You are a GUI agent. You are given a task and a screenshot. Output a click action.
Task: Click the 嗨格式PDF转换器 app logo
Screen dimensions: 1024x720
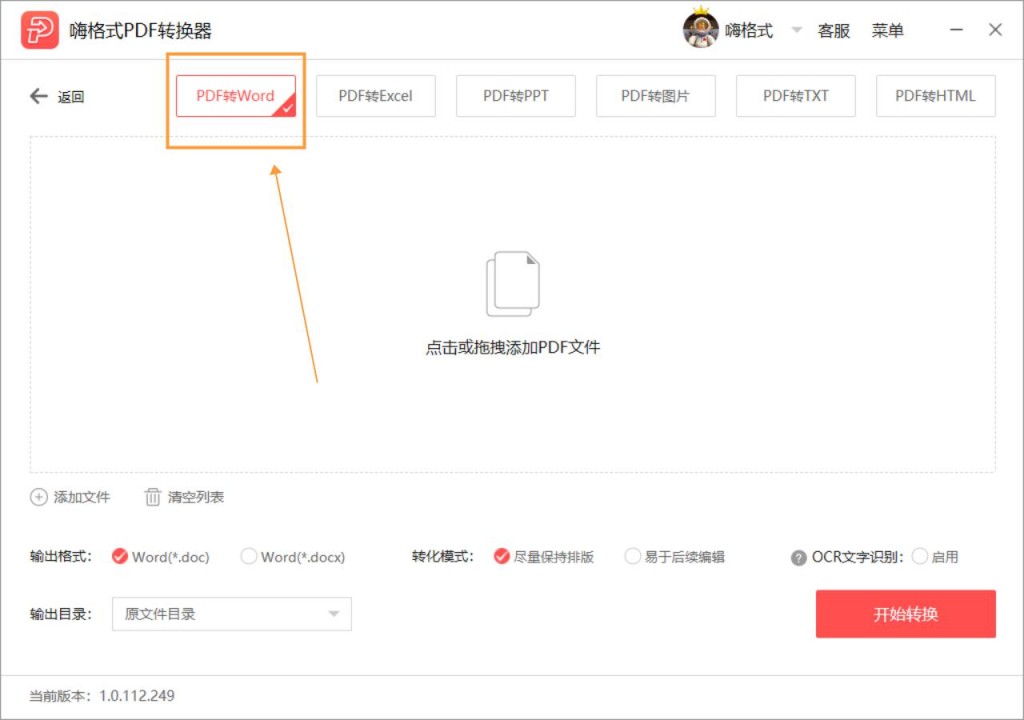point(40,30)
